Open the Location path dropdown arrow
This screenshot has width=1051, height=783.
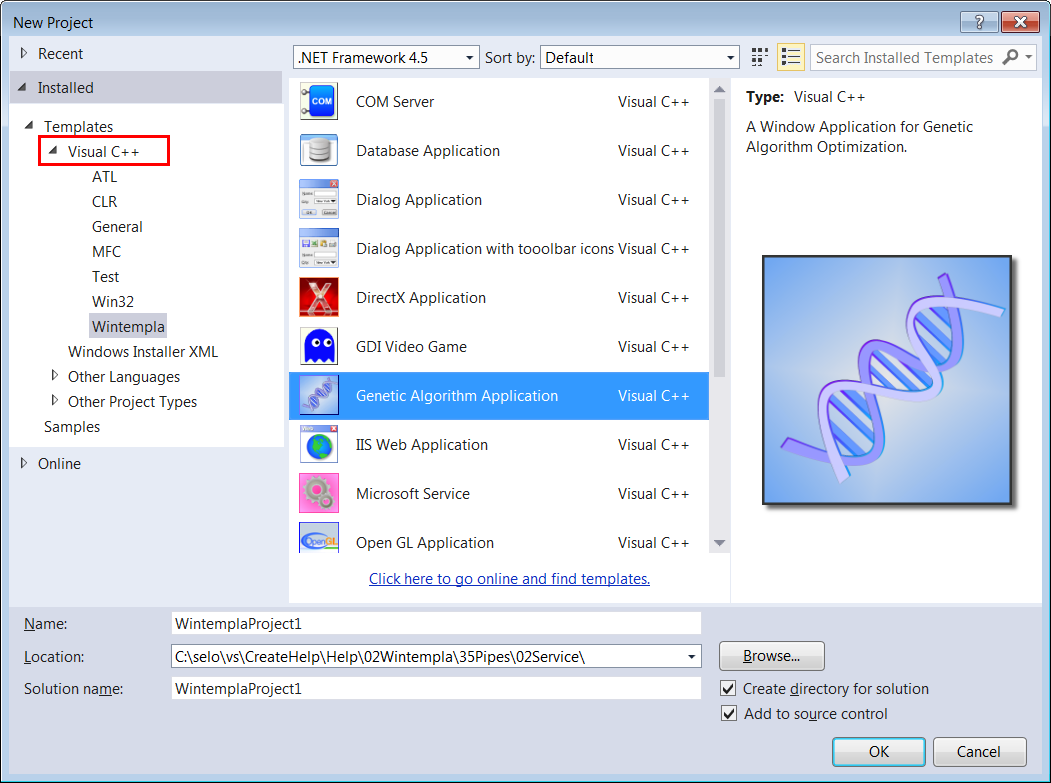[x=691, y=657]
